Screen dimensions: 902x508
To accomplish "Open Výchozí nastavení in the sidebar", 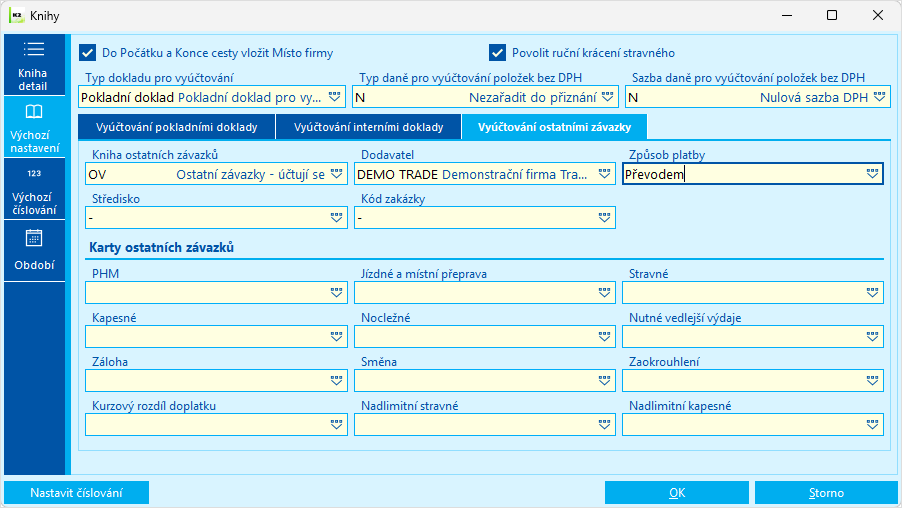I will coord(34,127).
